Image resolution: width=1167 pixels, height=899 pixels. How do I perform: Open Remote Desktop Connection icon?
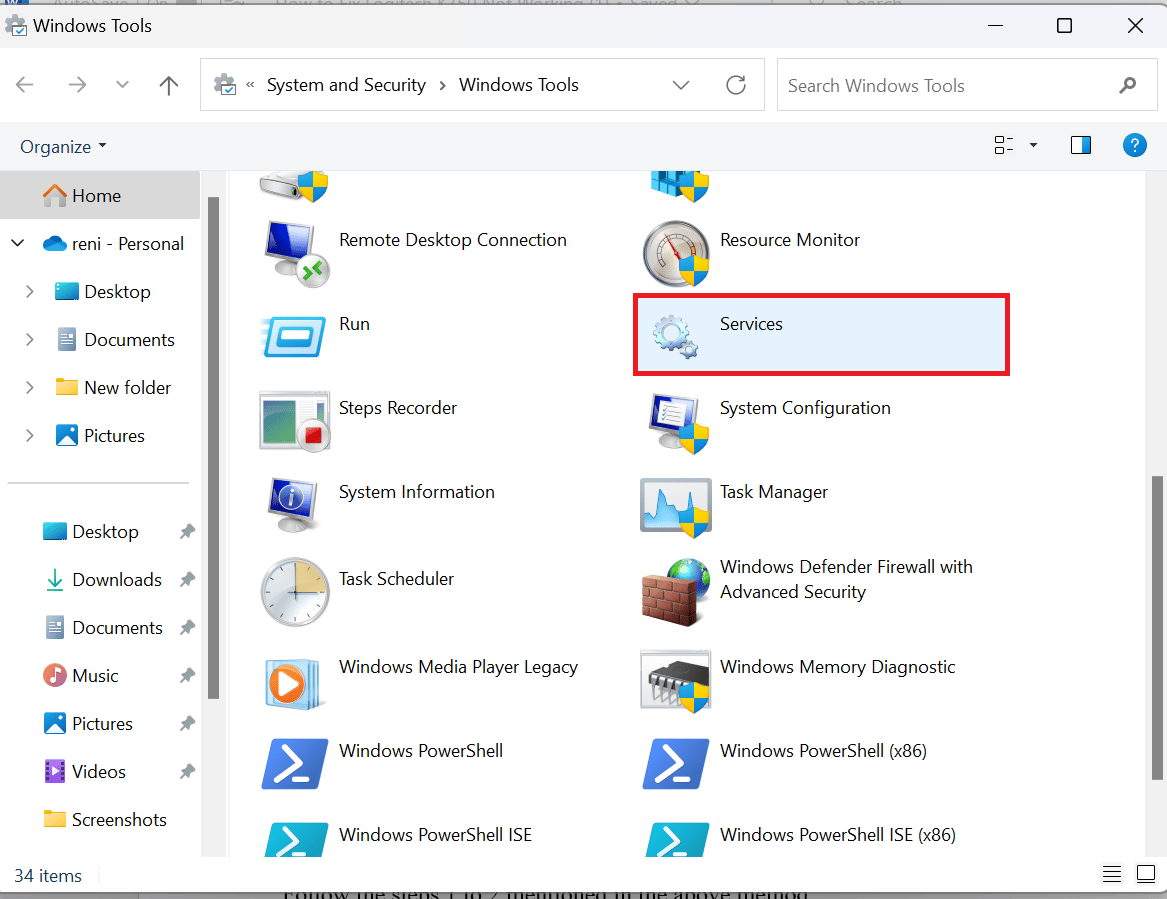click(296, 253)
